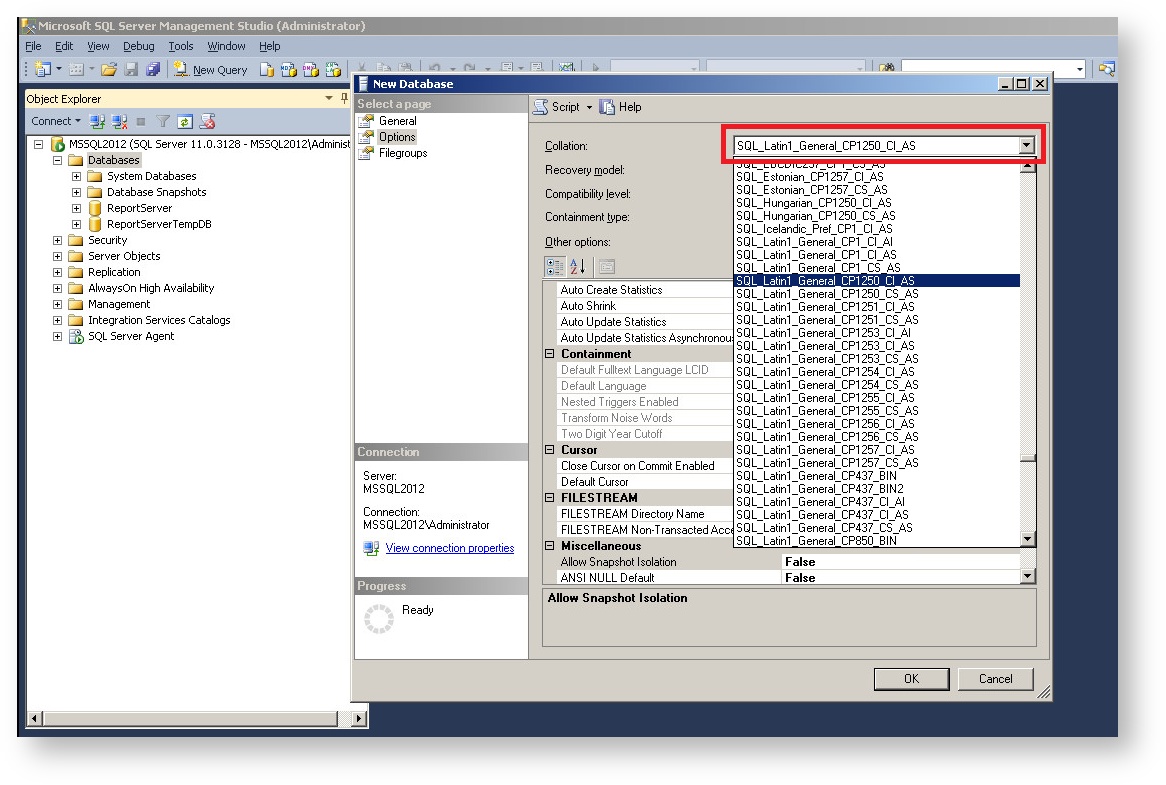Open the Tools menu

(181, 46)
